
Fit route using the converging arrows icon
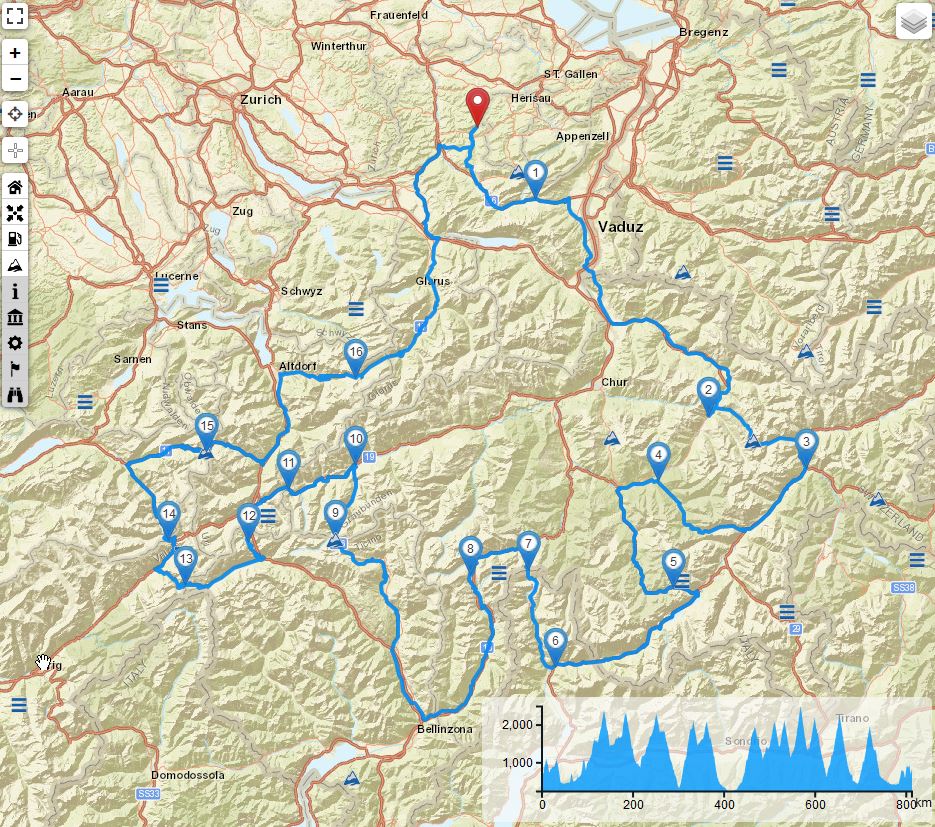15,213
